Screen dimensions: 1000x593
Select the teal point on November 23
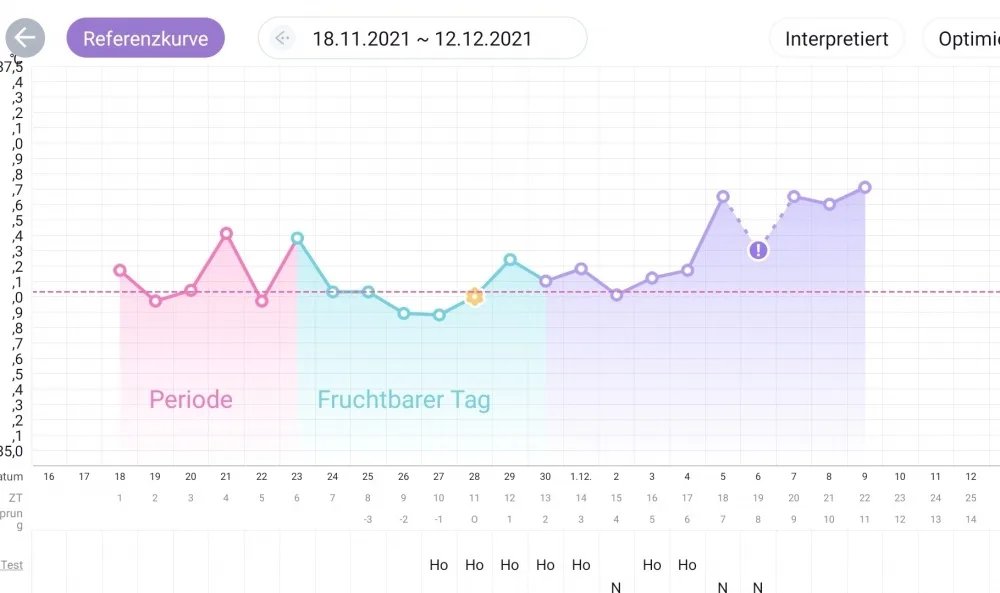click(297, 238)
